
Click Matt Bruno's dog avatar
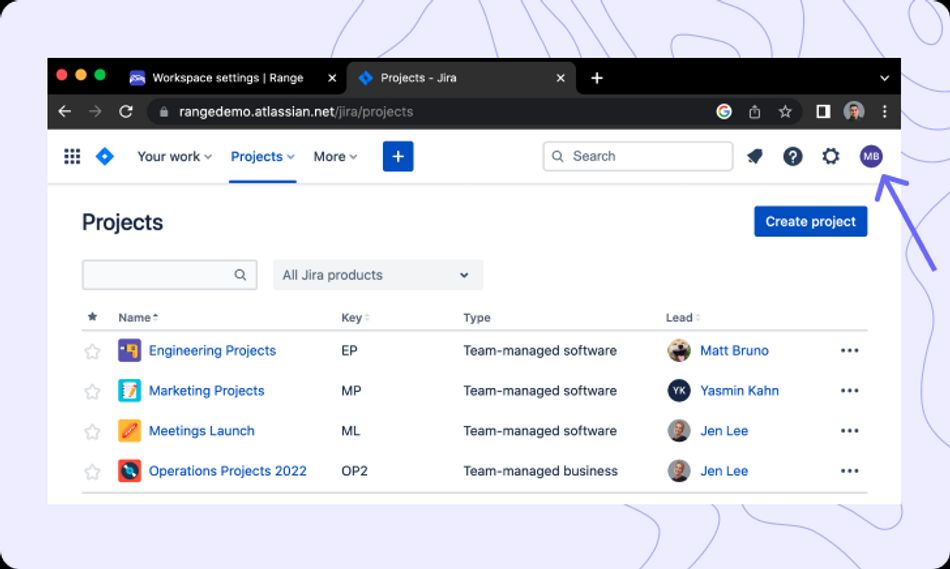coord(679,350)
